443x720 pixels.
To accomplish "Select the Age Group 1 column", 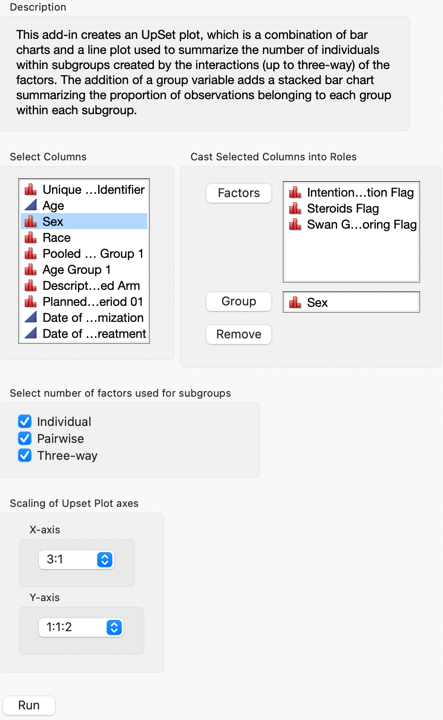I will pyautogui.click(x=84, y=270).
